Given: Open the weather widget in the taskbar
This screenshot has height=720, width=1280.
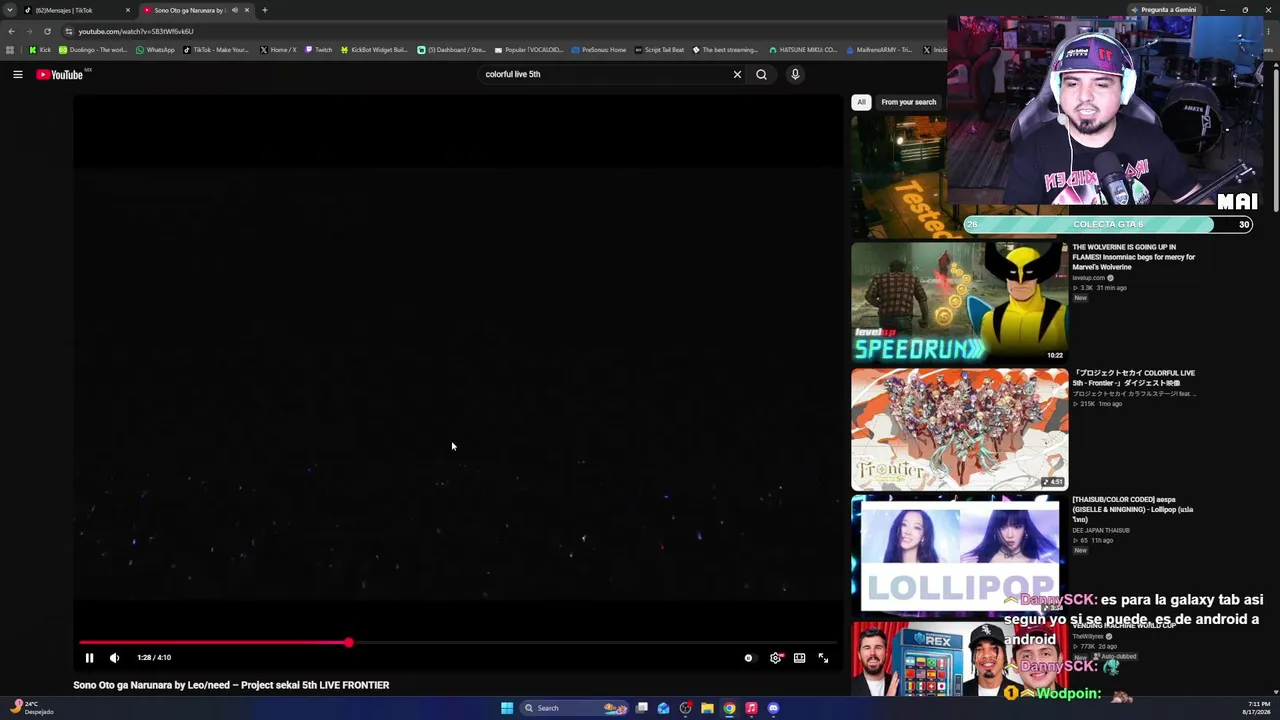Looking at the screenshot, I should click(x=30, y=708).
